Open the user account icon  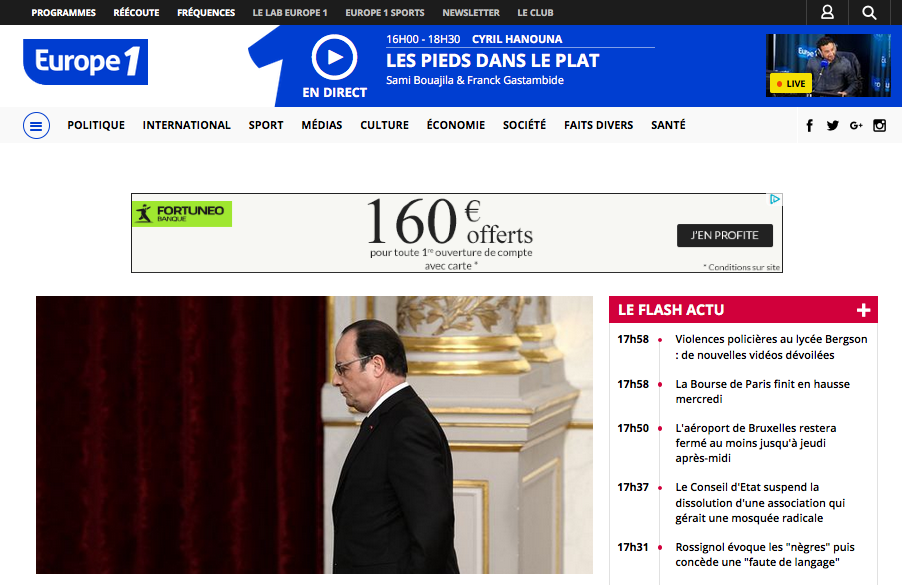click(x=827, y=12)
